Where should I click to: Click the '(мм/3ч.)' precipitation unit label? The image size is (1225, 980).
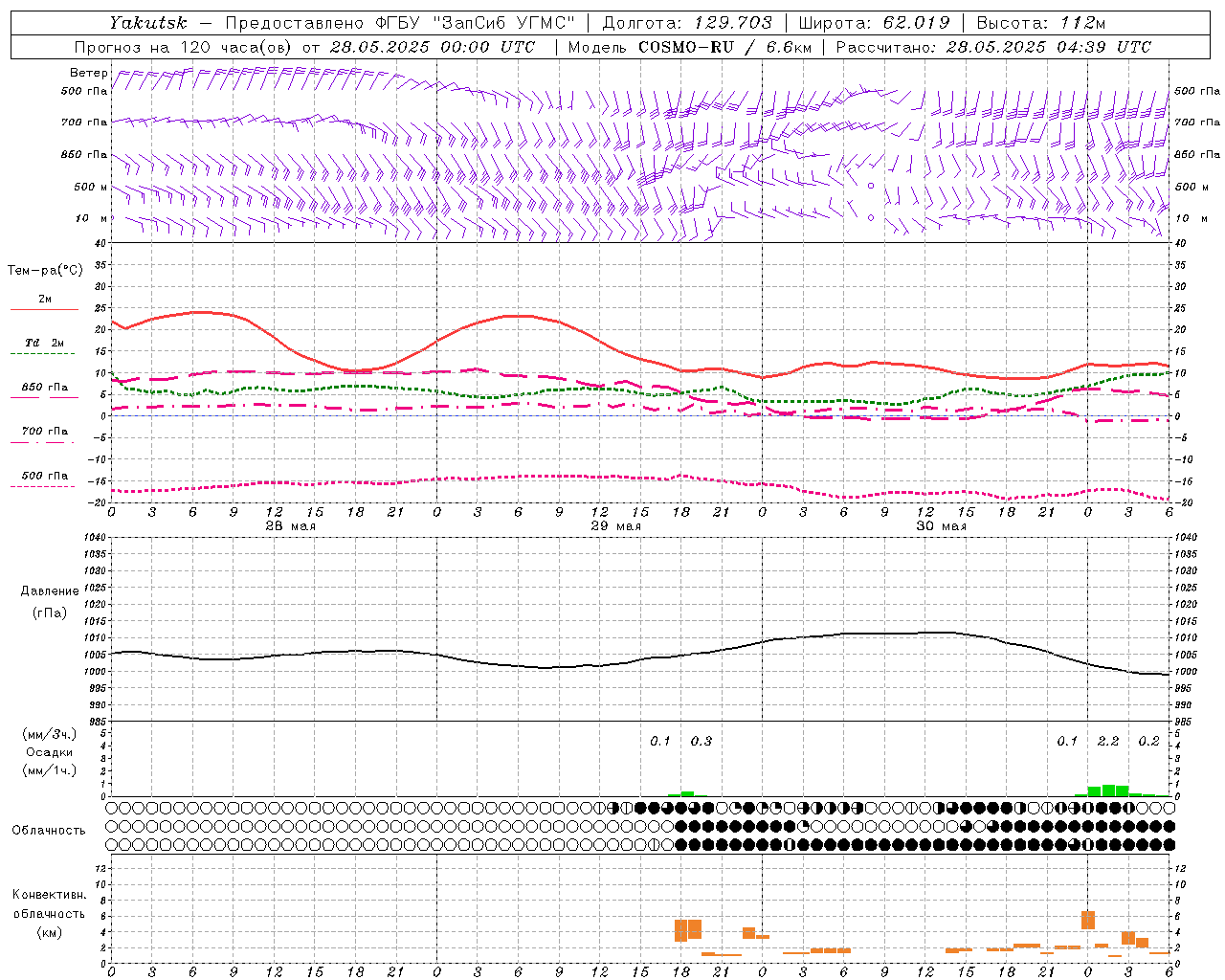[x=49, y=734]
